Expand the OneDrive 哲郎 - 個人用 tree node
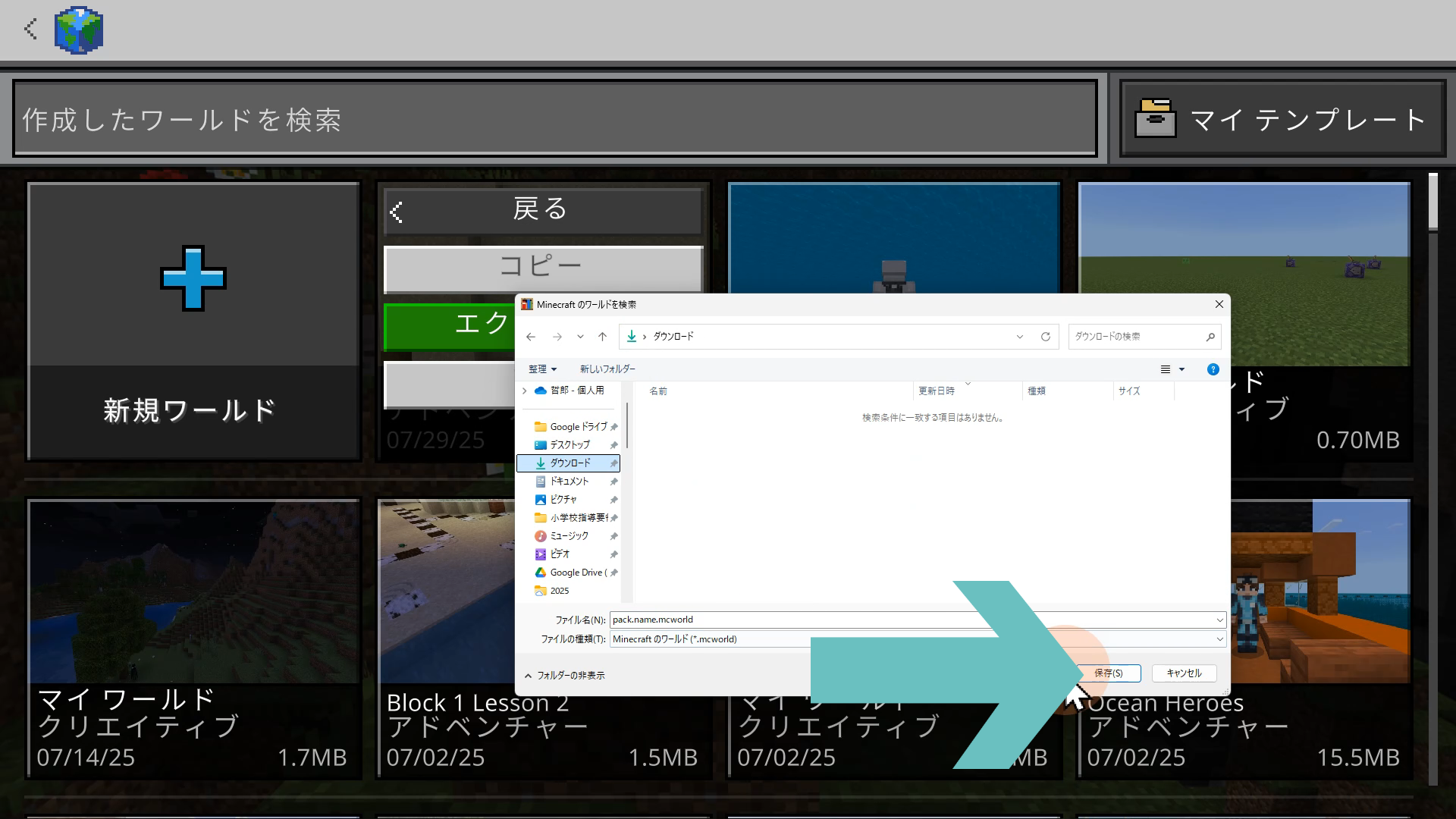1456x819 pixels. [524, 391]
